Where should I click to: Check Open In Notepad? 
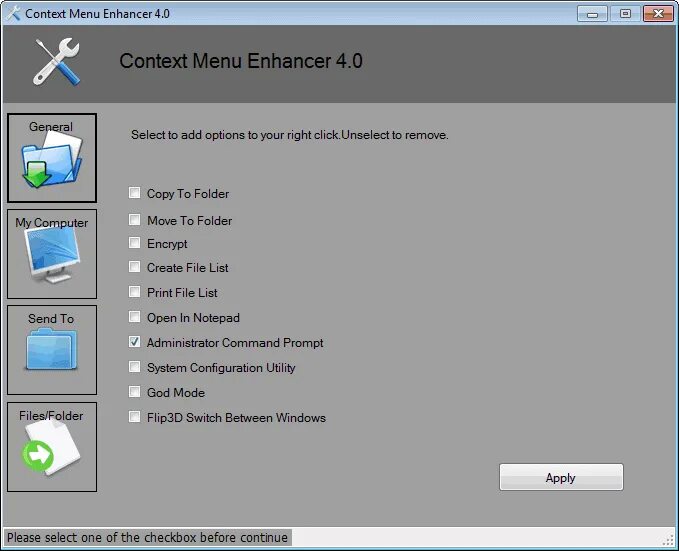(x=135, y=317)
